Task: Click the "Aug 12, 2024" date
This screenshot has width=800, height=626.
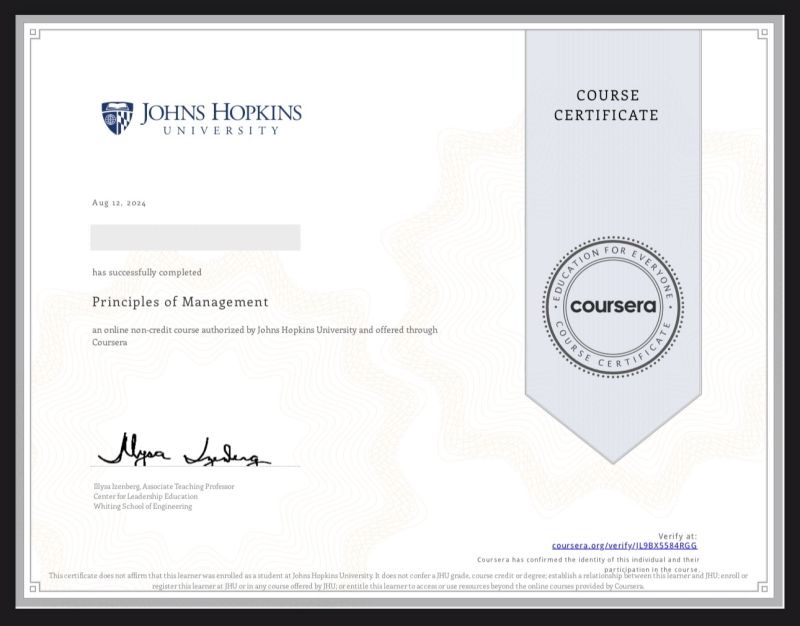Action: 119,203
